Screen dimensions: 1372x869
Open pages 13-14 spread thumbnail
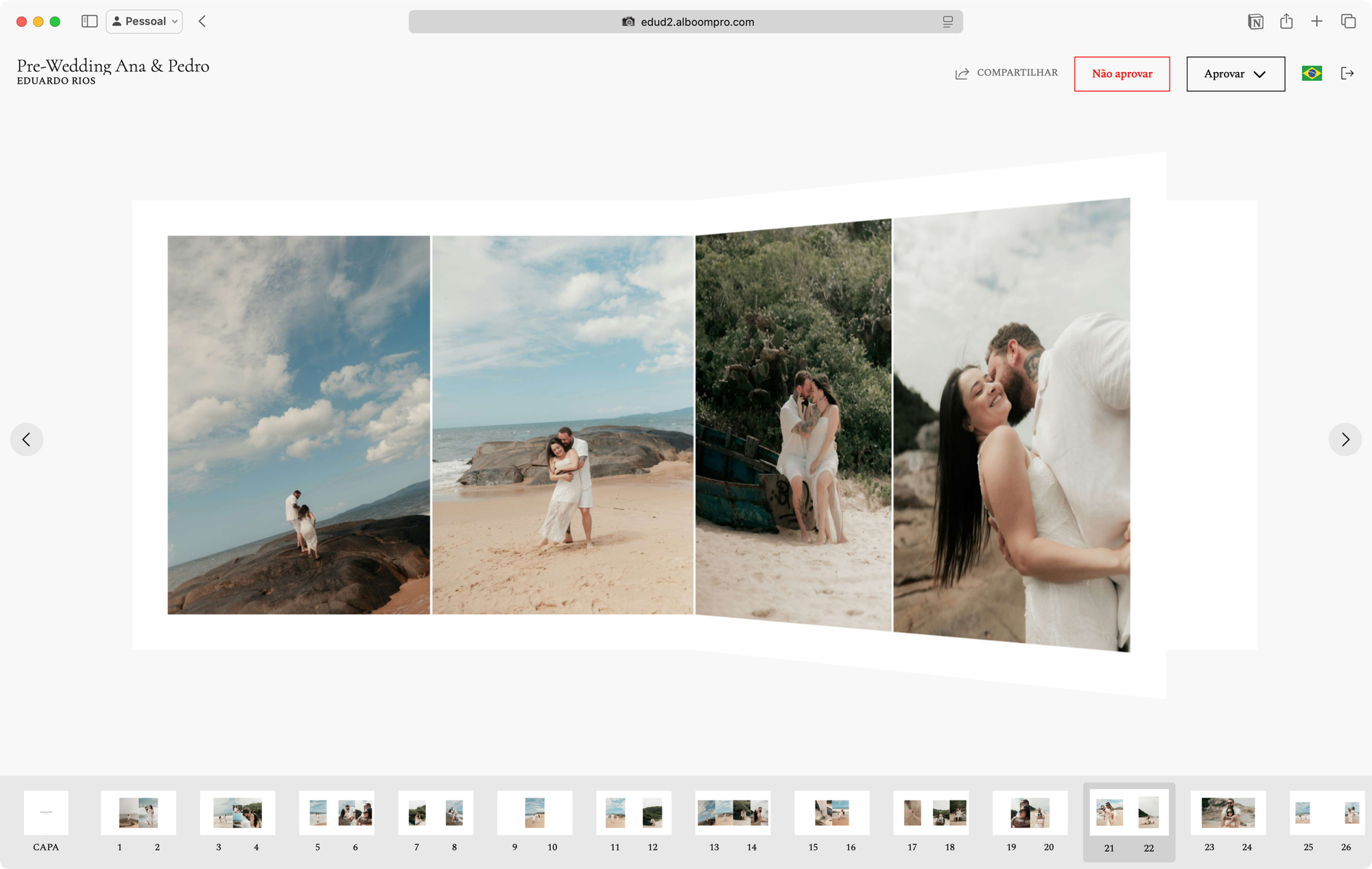[x=733, y=813]
